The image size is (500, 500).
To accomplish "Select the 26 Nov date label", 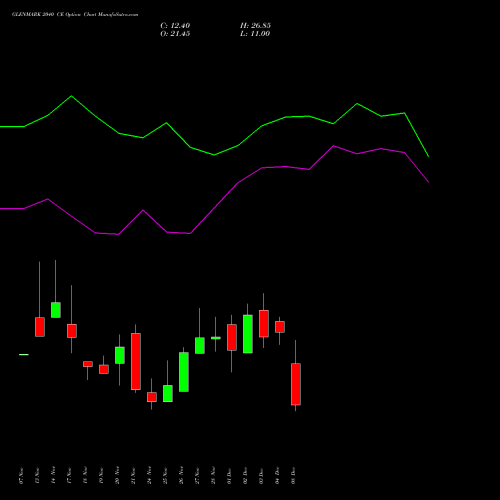I will coord(182,476).
